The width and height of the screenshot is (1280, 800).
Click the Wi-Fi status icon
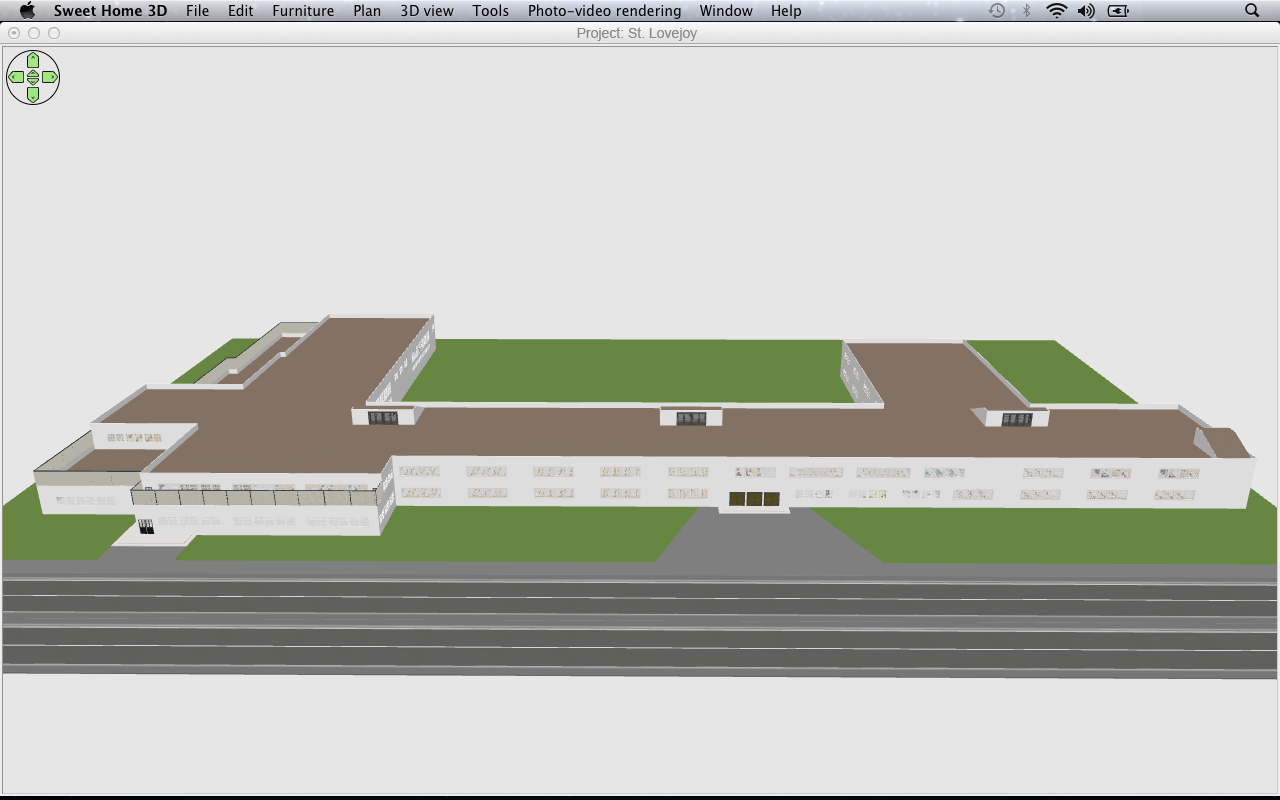(1056, 11)
